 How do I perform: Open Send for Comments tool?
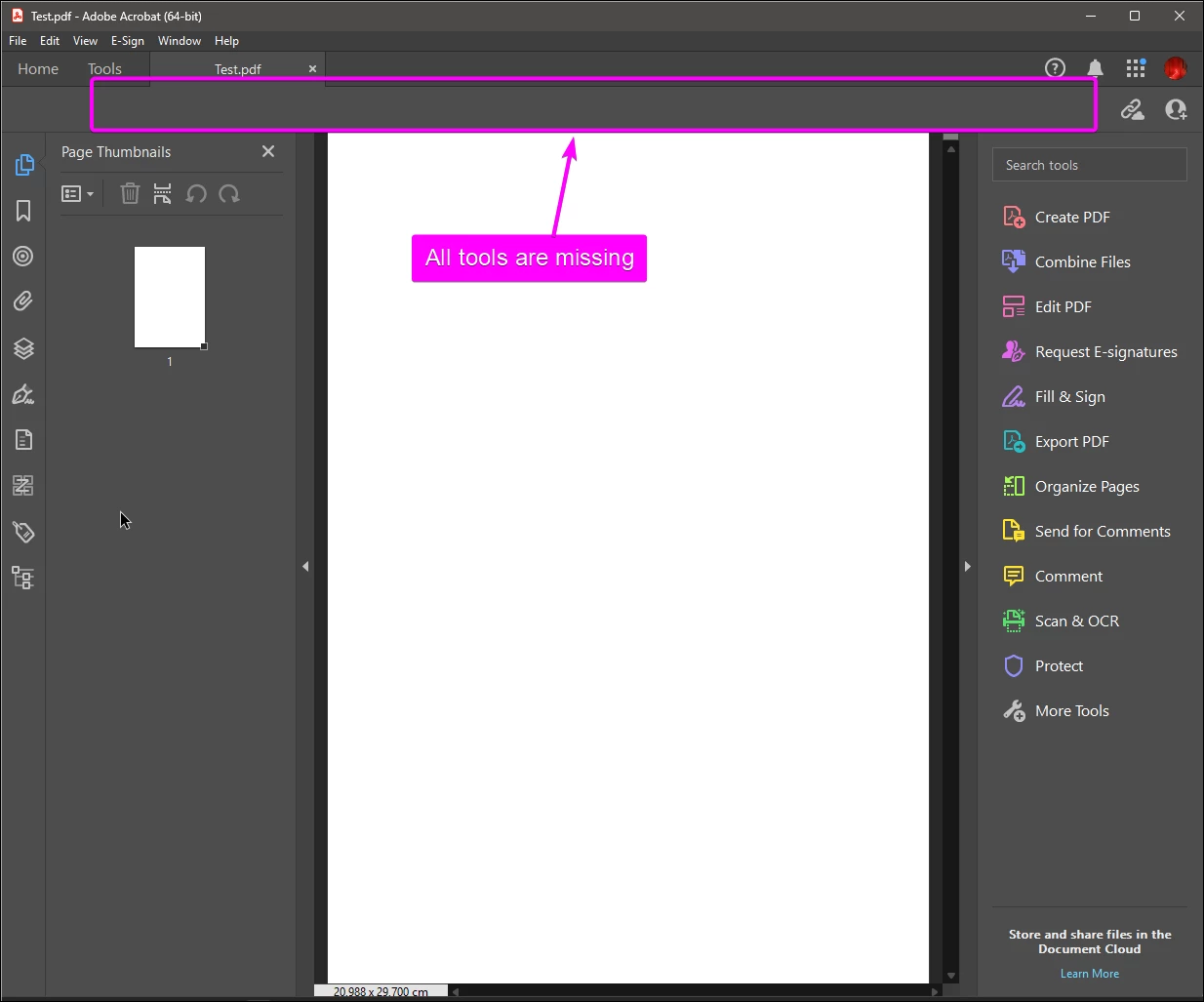[x=1087, y=531]
